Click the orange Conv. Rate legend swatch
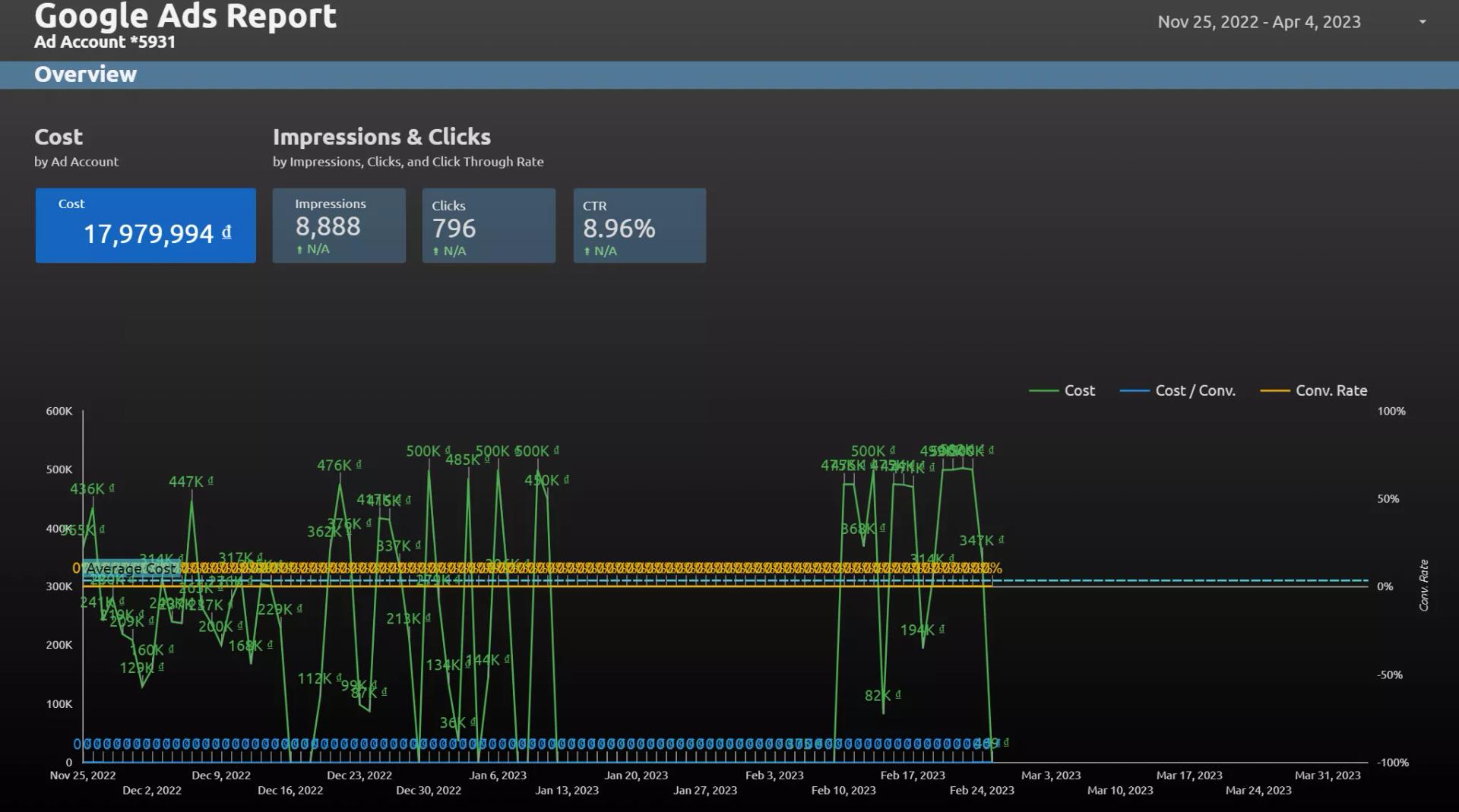 coord(1275,390)
